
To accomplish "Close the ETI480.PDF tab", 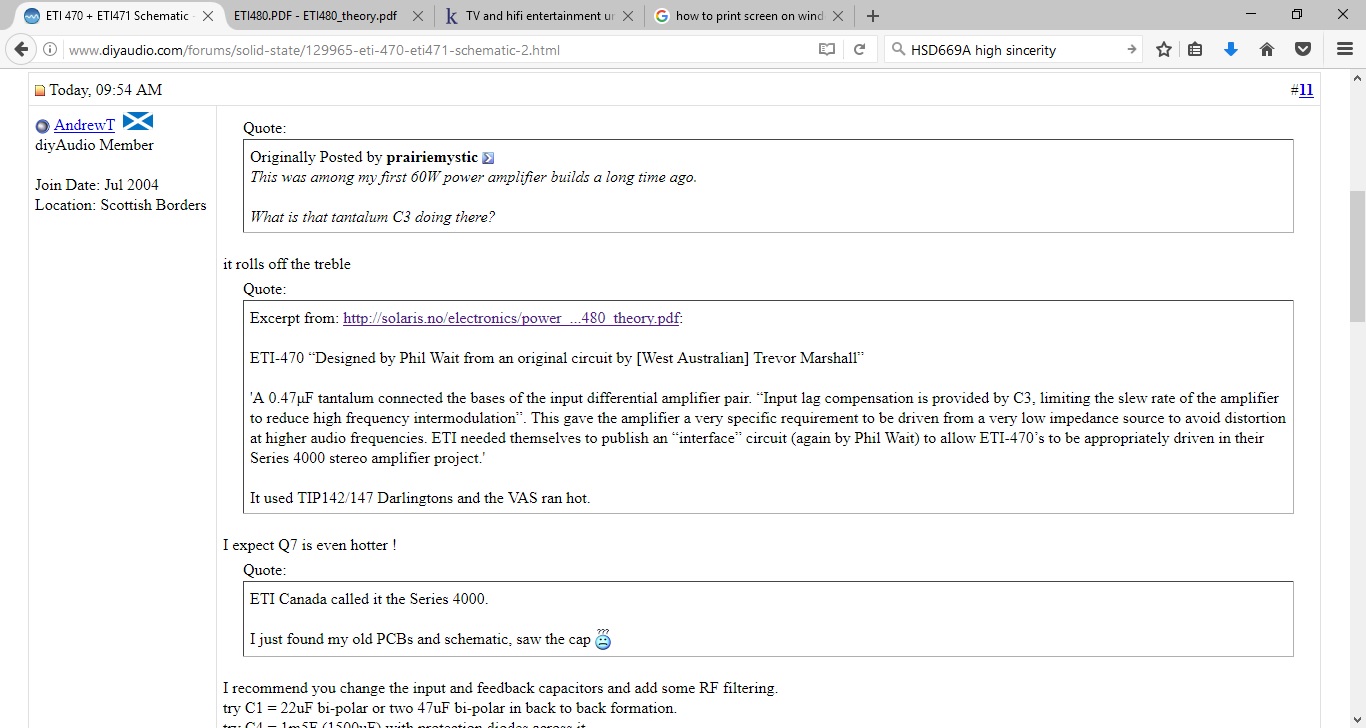I will point(417,16).
